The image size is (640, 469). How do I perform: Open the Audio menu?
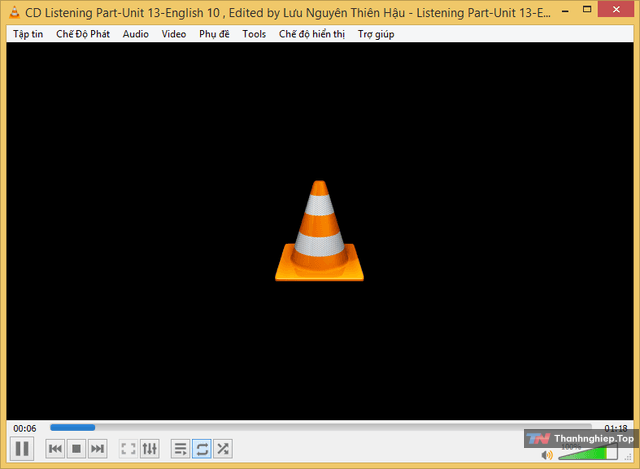pos(136,34)
